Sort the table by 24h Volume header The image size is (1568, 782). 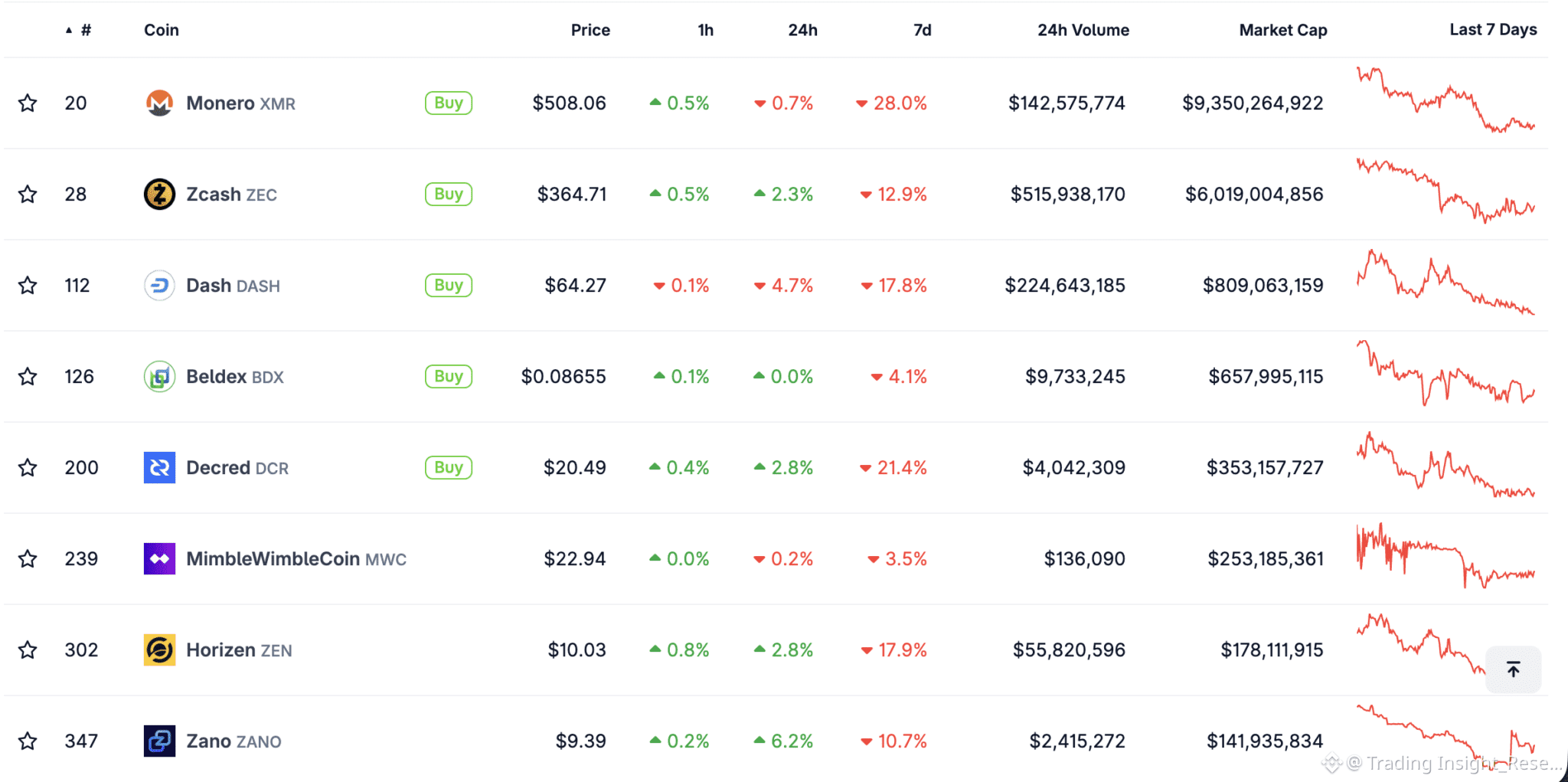tap(1083, 30)
